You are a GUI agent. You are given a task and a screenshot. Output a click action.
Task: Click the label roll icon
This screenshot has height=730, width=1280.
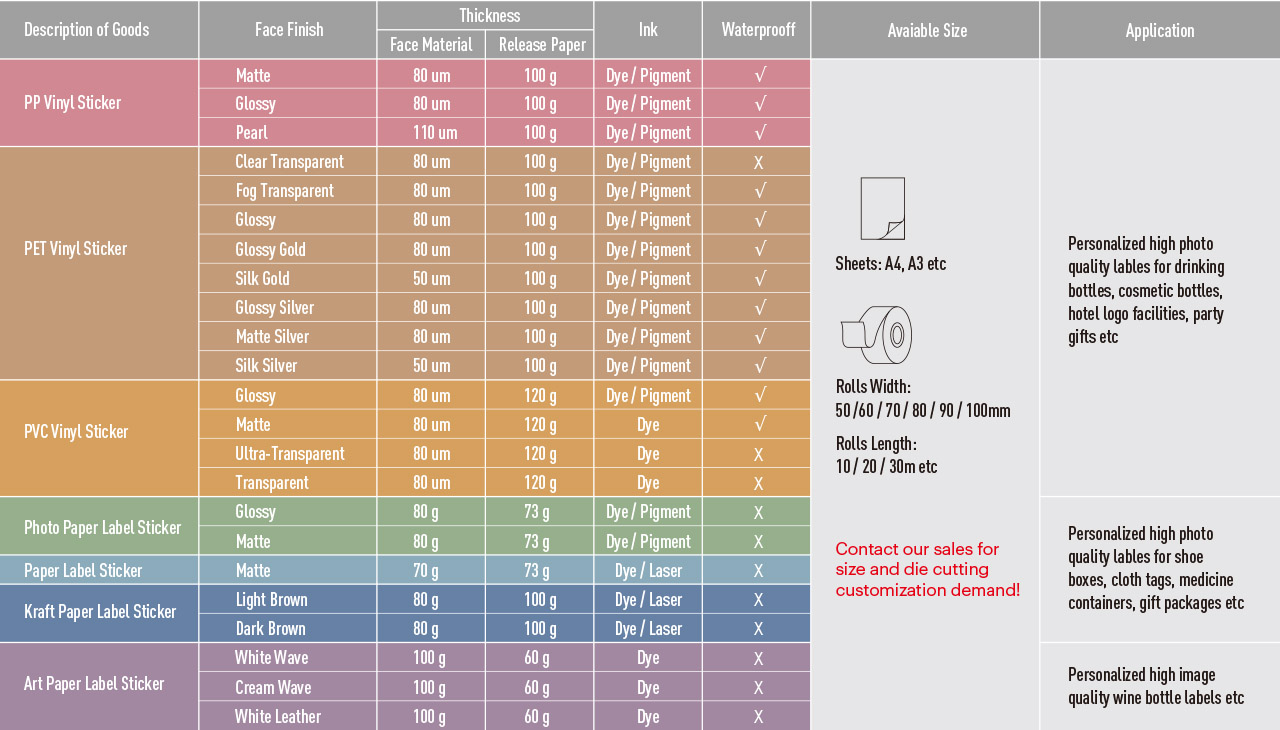(877, 335)
